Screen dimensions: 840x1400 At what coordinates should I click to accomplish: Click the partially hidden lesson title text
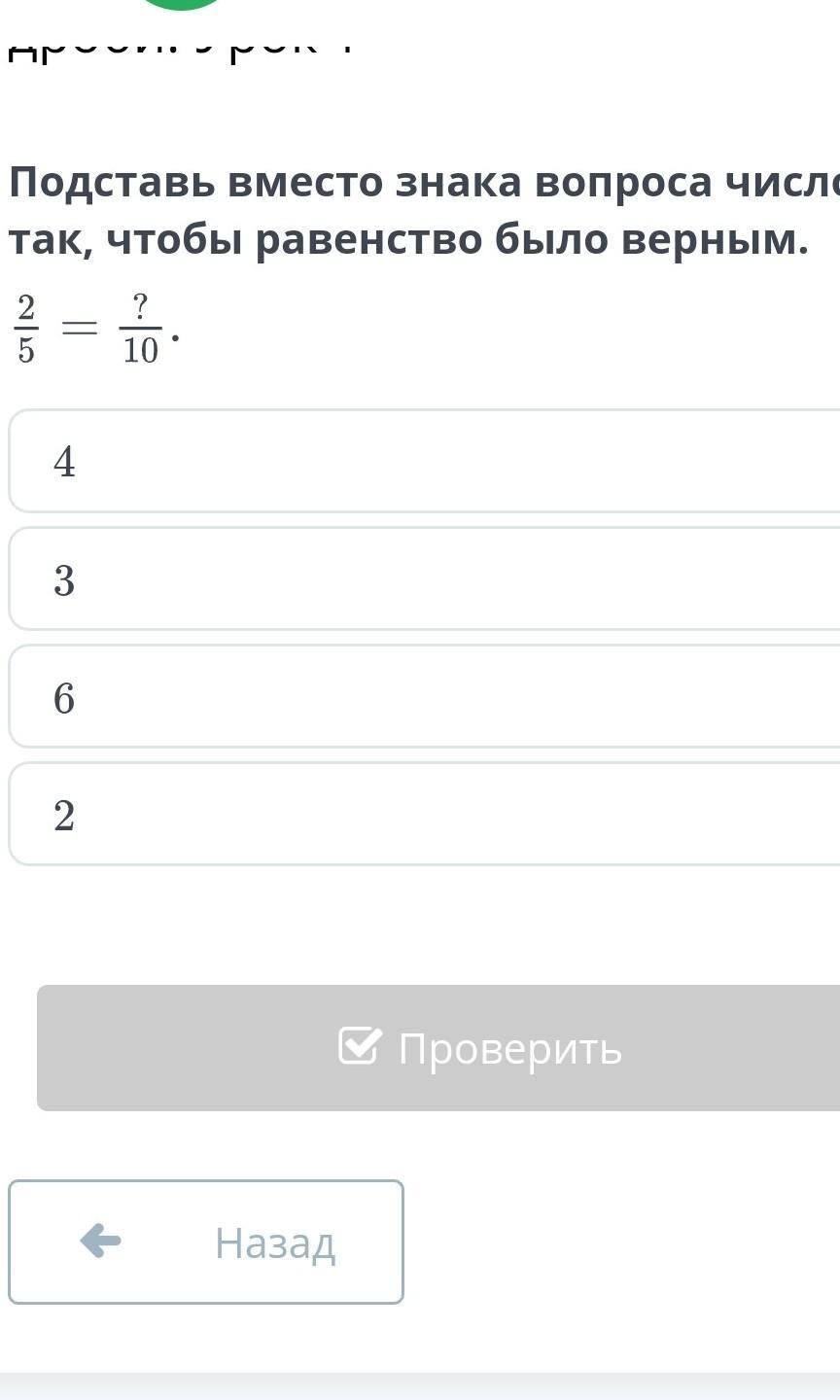tap(180, 51)
